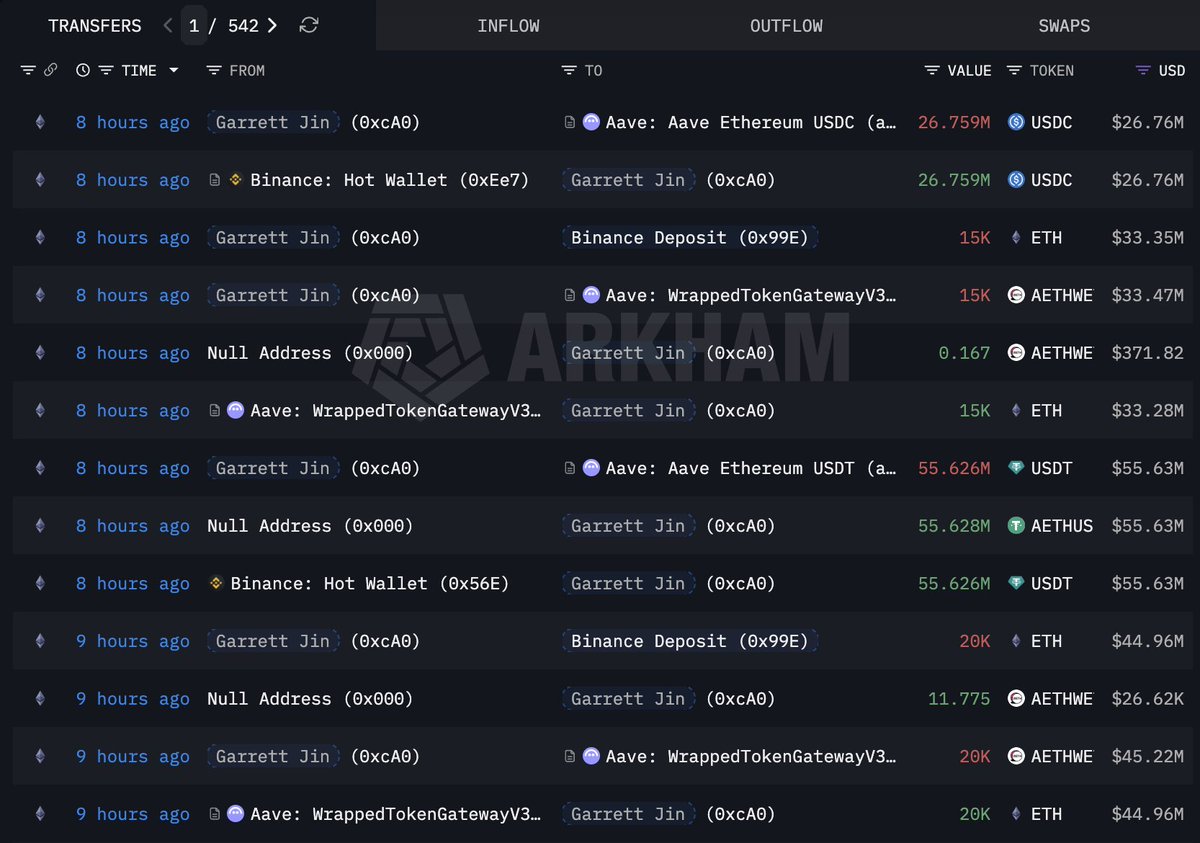The height and width of the screenshot is (843, 1200).
Task: Click Binance logo icon beside Hot Wallet (0x56E)
Action: pos(216,583)
